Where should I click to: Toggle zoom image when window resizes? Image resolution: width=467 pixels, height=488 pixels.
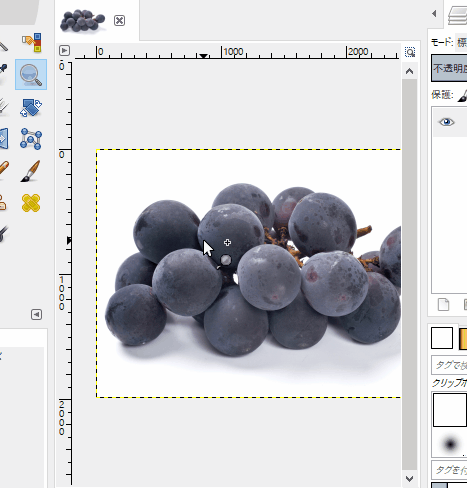tap(410, 52)
